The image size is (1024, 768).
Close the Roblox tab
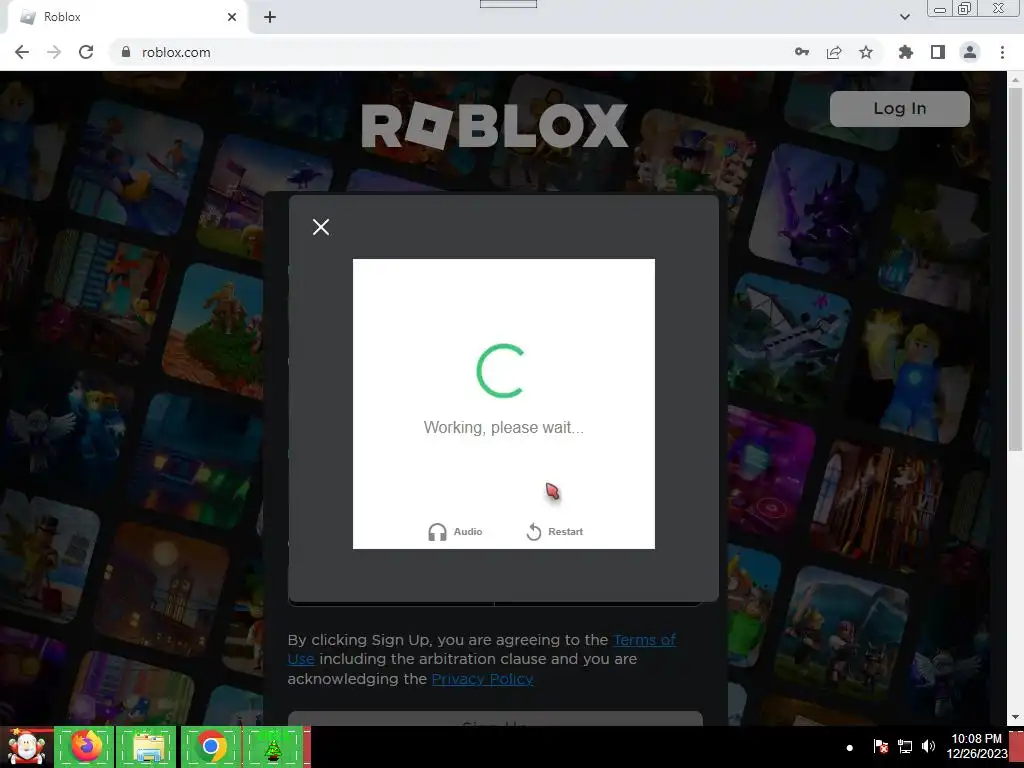[232, 17]
